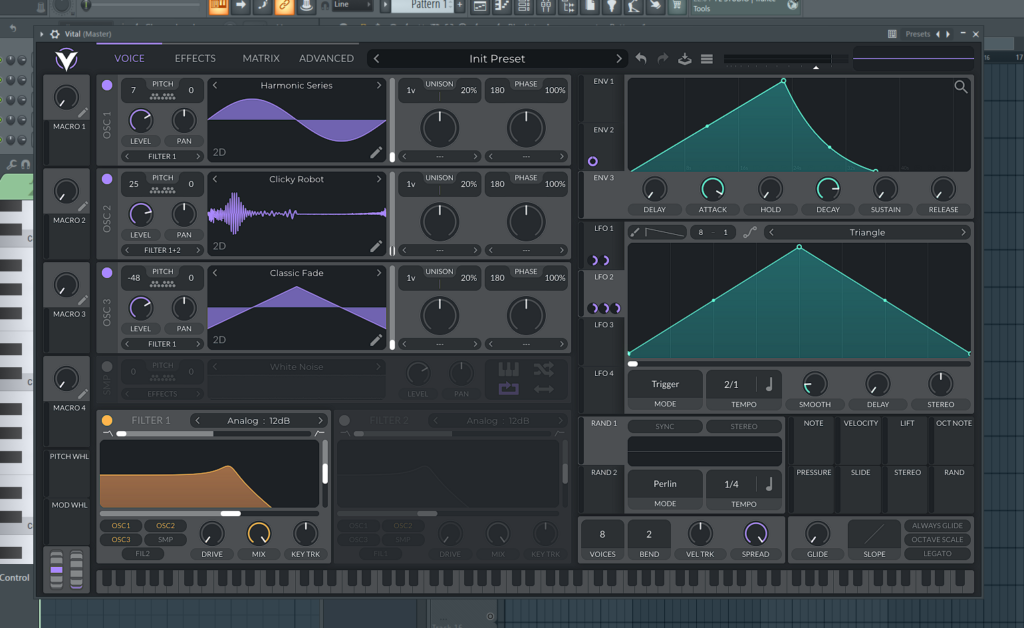Switch to the ADVANCED tab
The height and width of the screenshot is (628, 1024).
coord(327,59)
